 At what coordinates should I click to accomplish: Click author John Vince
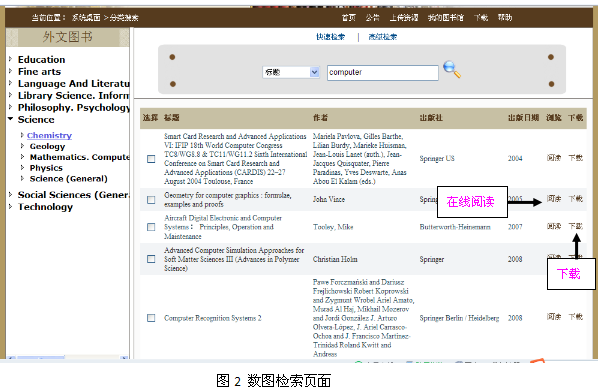tap(328, 199)
